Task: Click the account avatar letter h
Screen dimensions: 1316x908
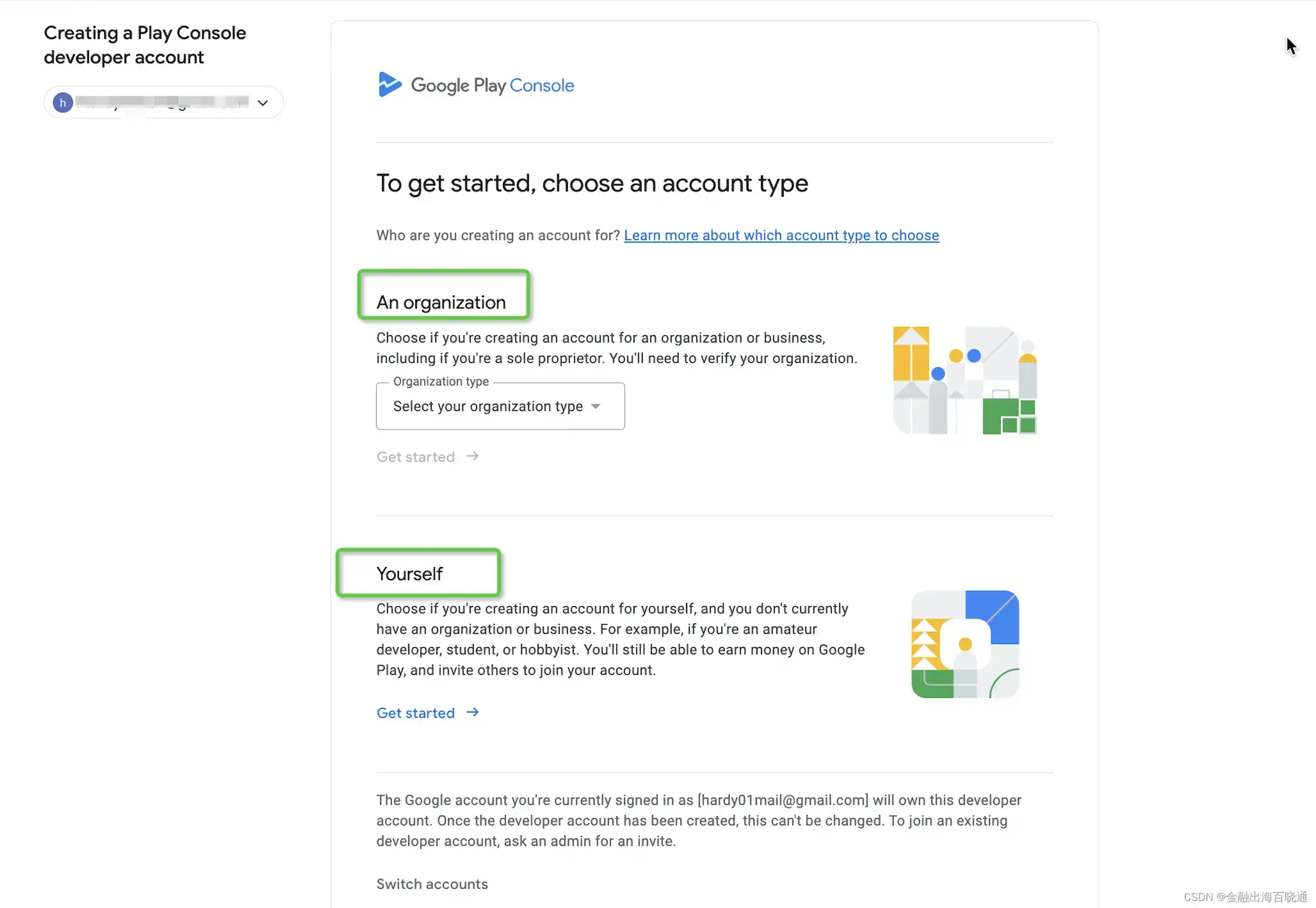Action: coord(62,103)
